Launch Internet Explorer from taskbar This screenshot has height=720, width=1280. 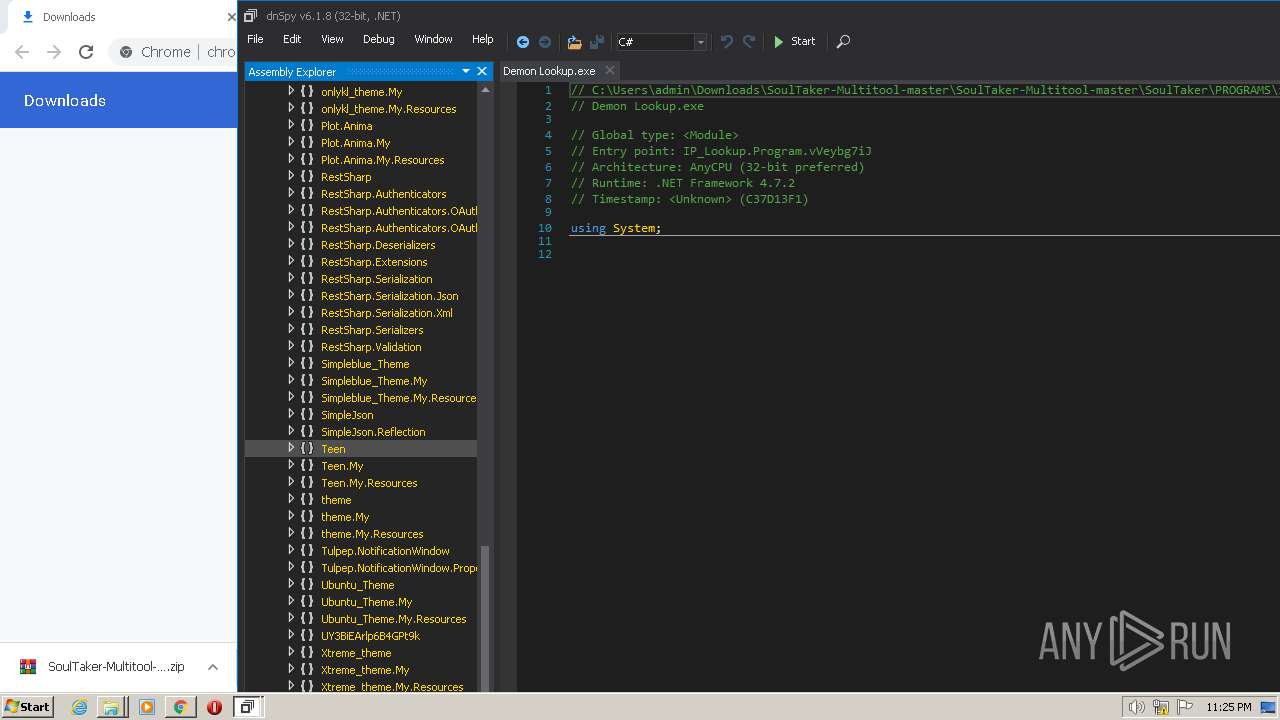79,707
